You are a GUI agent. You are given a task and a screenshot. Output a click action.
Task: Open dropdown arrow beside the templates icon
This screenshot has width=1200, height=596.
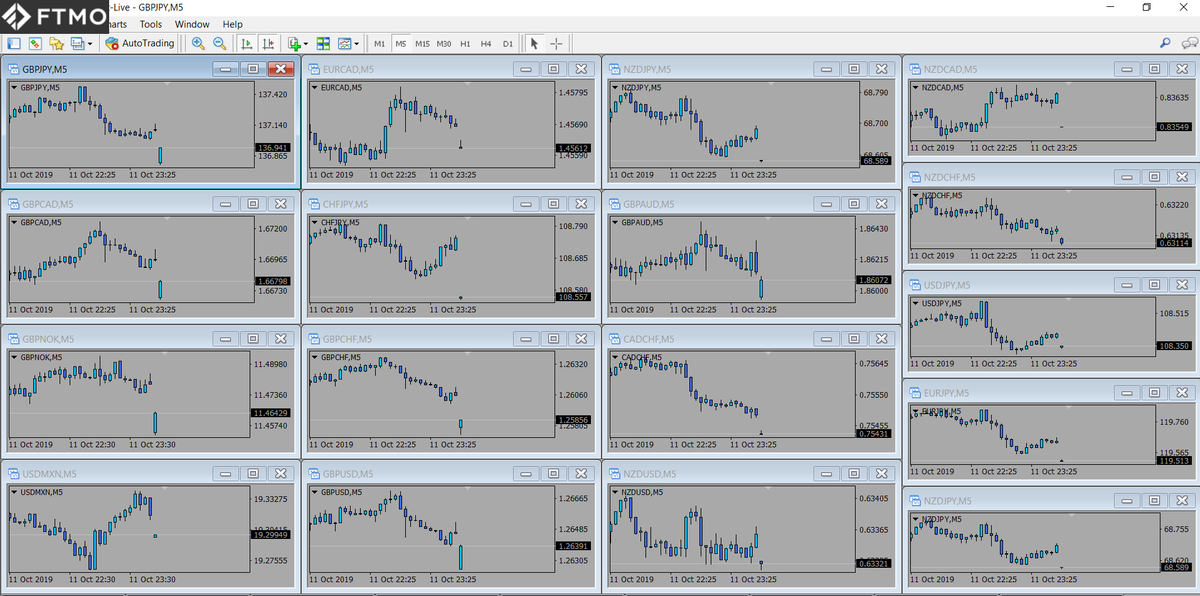(x=357, y=44)
